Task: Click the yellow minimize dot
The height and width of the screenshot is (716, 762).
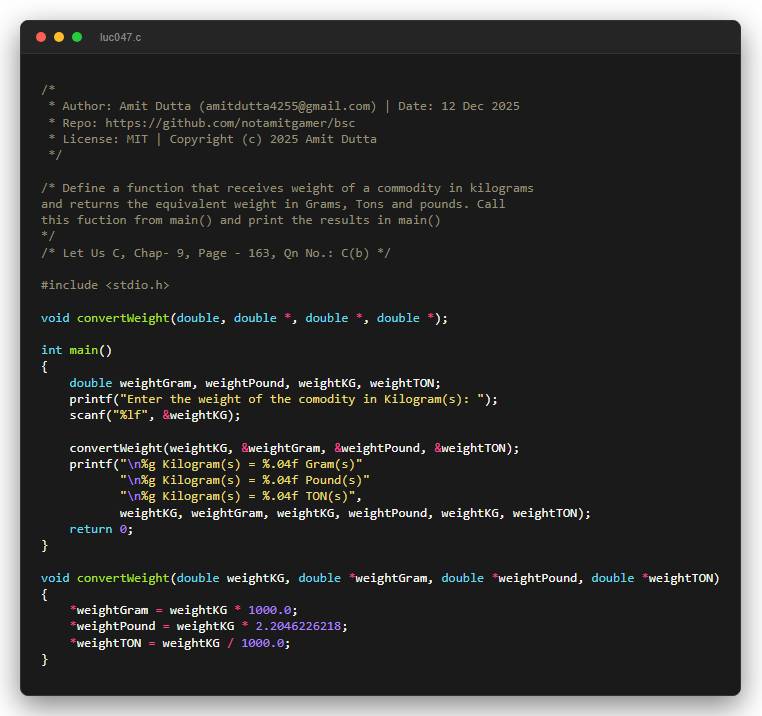Action: click(x=59, y=37)
